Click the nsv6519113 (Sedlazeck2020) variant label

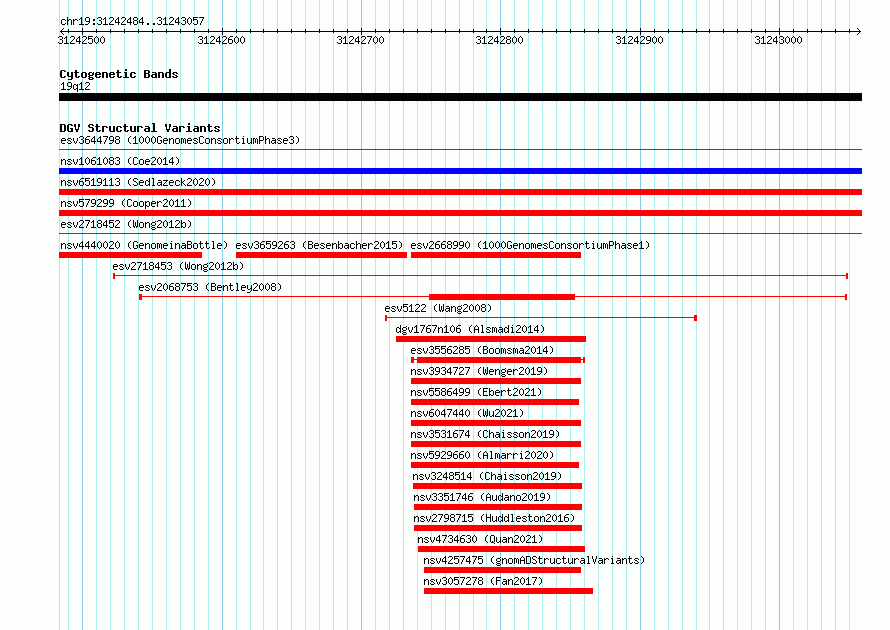tap(138, 182)
